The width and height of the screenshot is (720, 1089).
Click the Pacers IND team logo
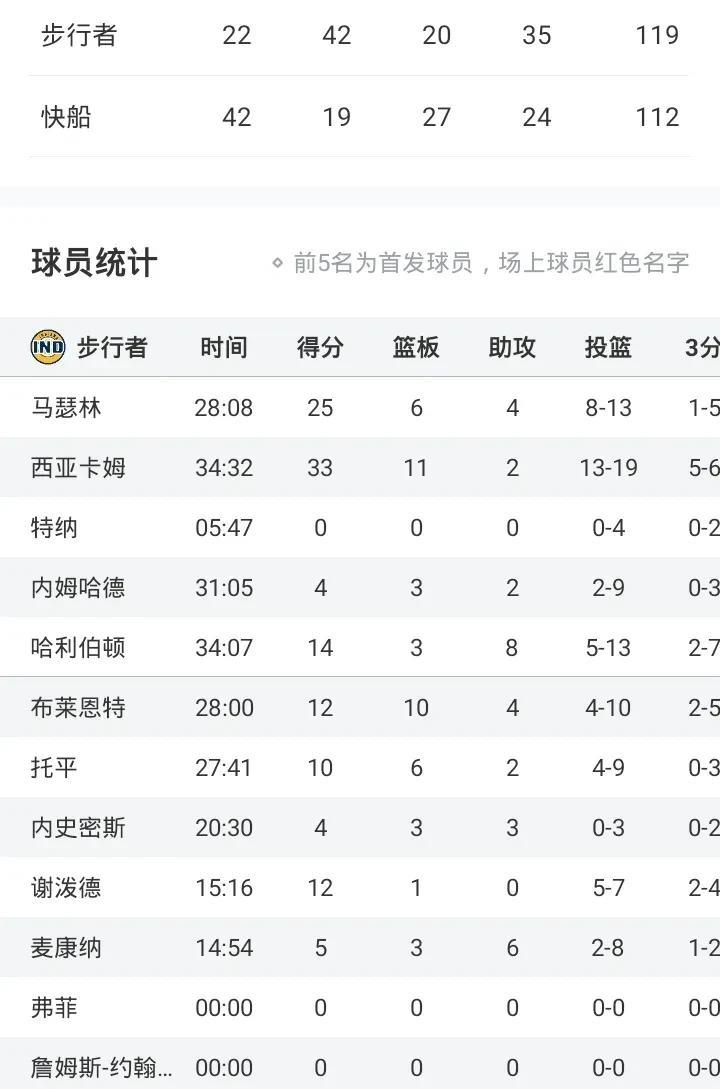tap(48, 347)
